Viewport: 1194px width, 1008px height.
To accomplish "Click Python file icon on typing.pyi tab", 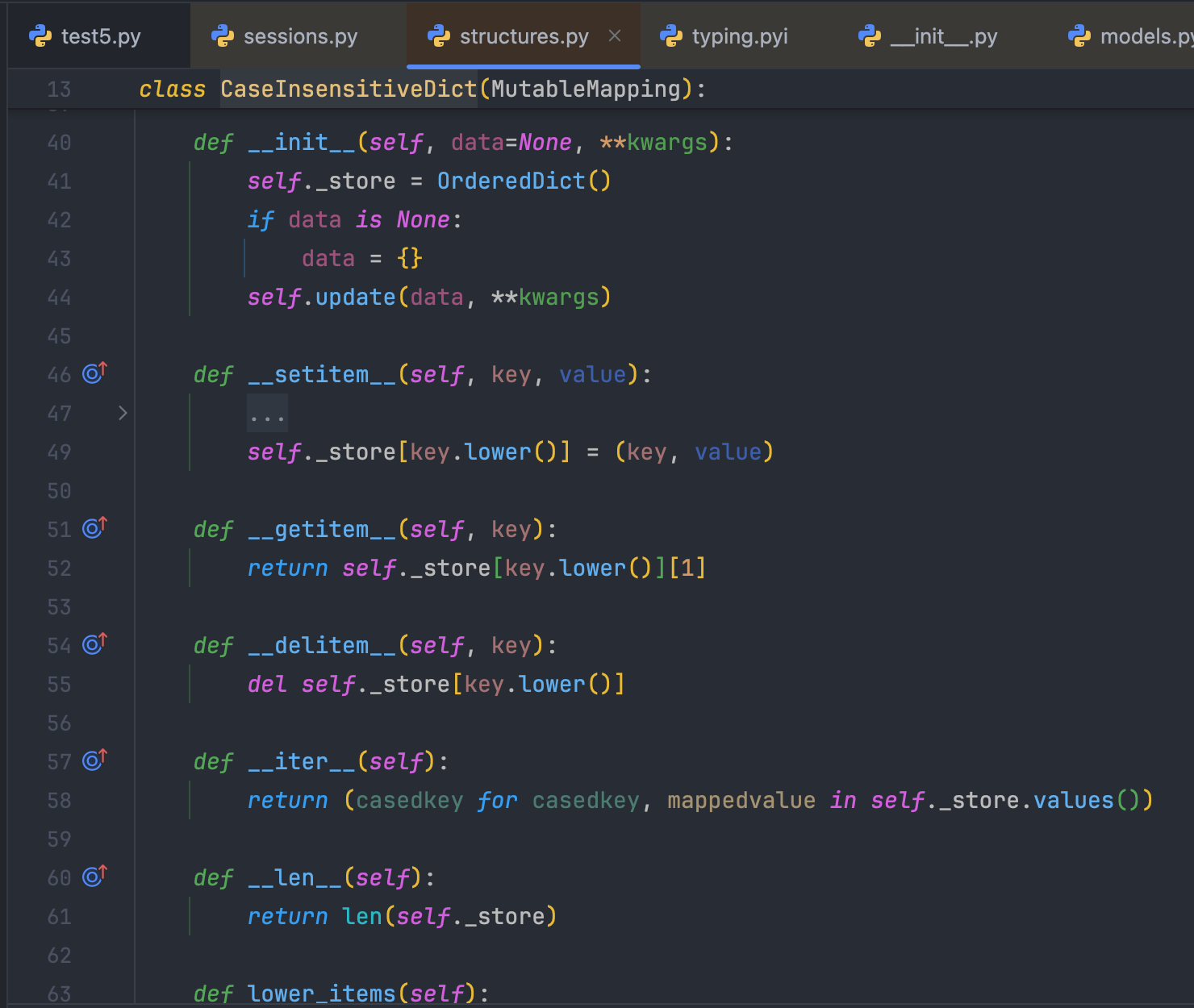I will point(670,36).
